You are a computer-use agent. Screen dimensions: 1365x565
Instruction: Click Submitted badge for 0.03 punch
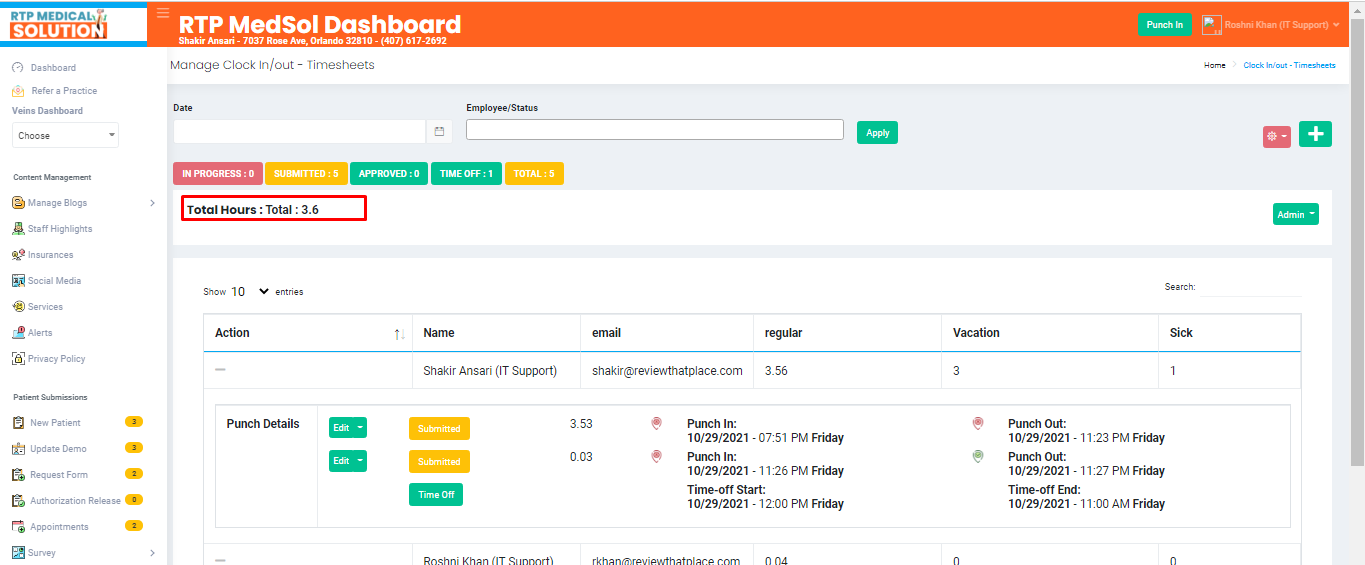[439, 462]
